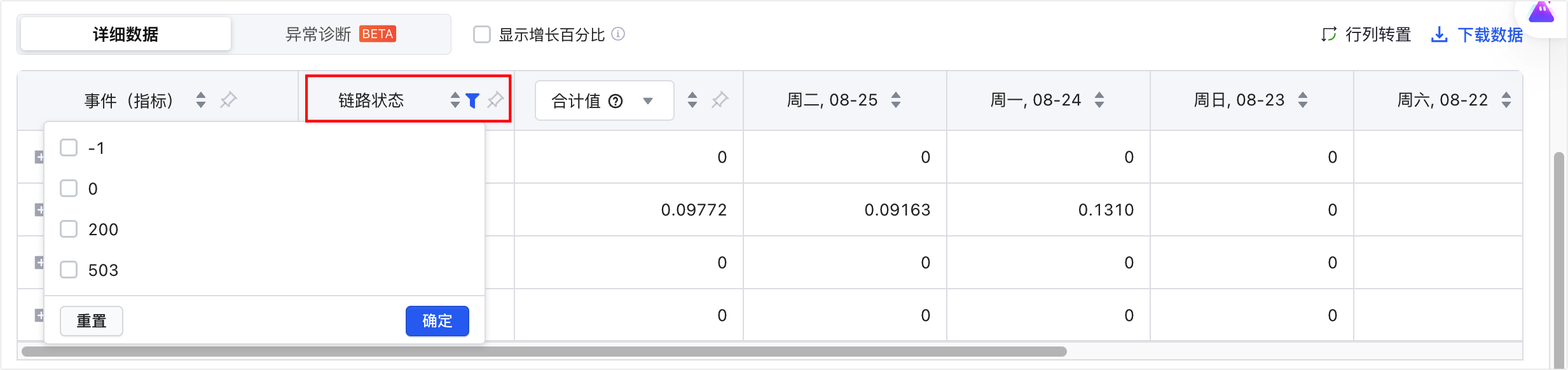Click 下载数据 link
The height and width of the screenshot is (370, 1568).
point(1490,35)
